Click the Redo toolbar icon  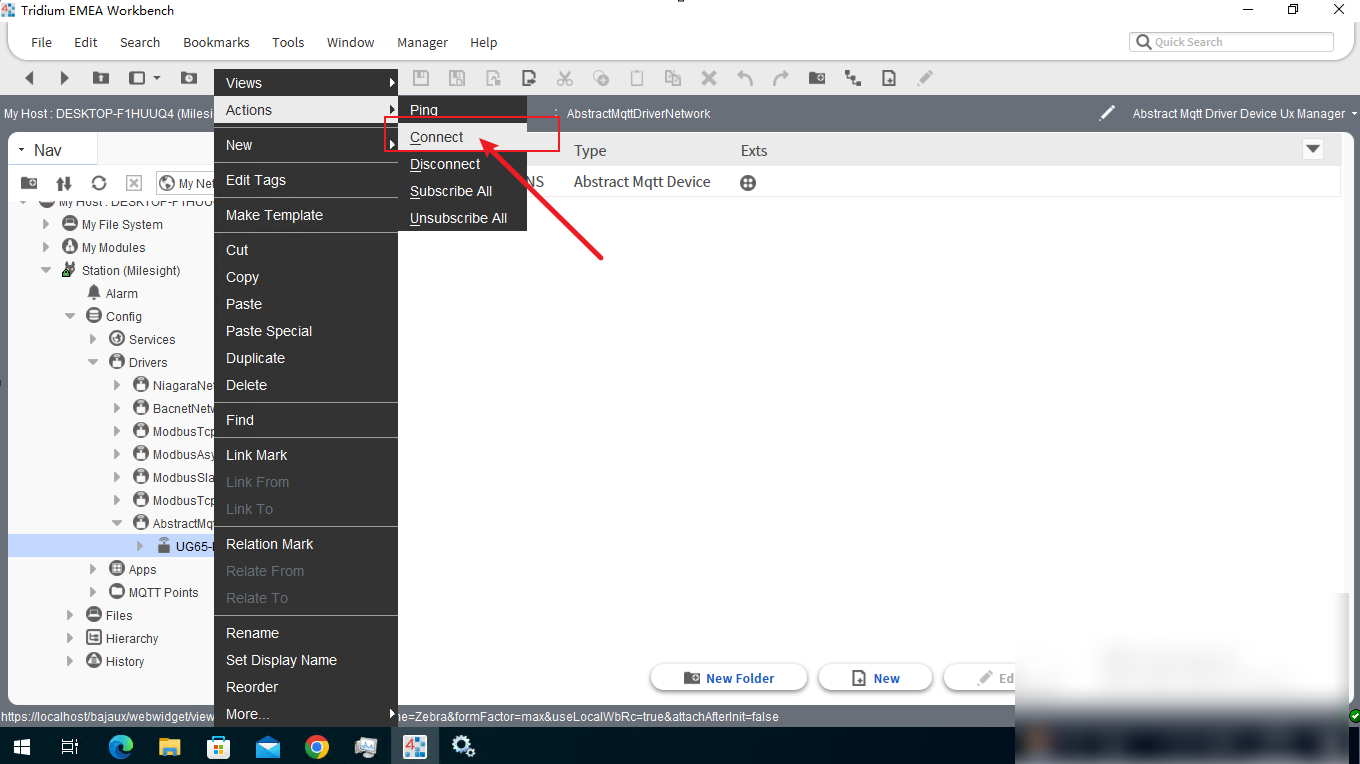pos(781,78)
